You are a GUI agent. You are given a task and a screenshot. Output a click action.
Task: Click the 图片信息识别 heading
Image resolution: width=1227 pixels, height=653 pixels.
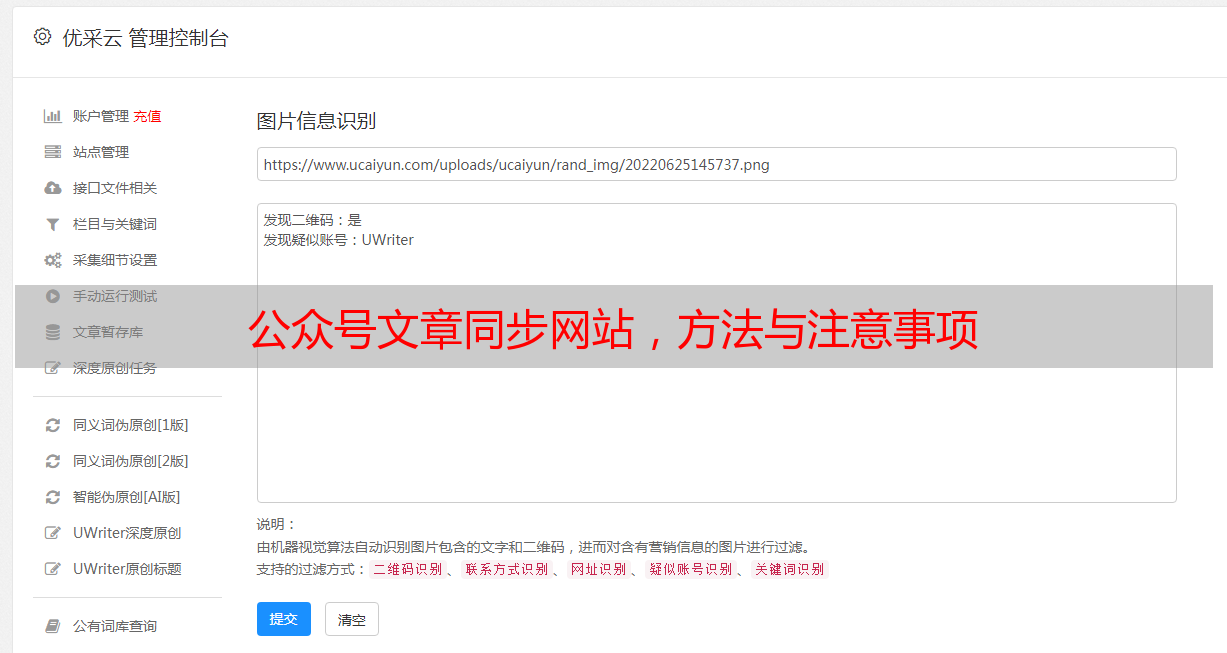coord(316,121)
